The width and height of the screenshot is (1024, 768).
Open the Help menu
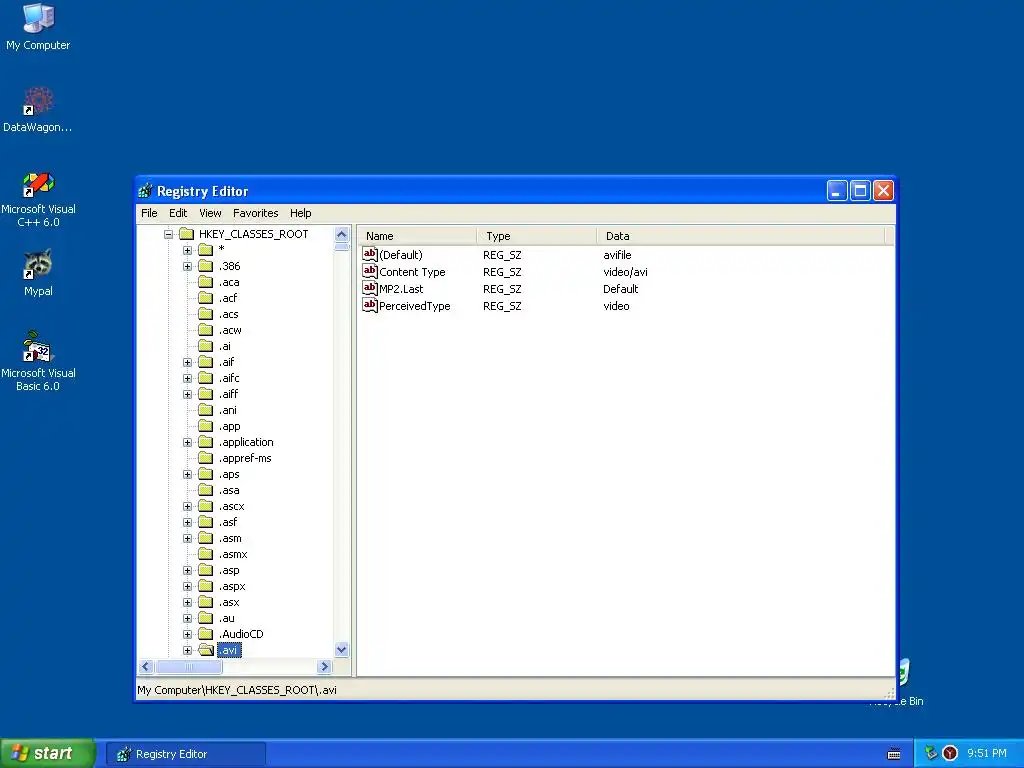point(300,213)
